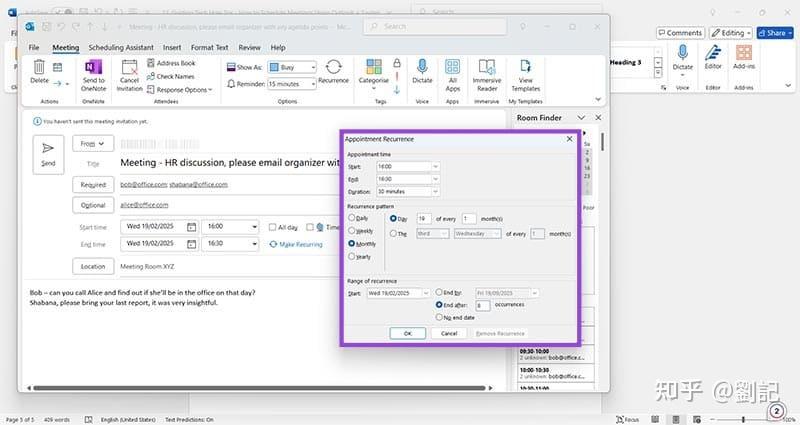The width and height of the screenshot is (800, 425).
Task: Open the Categorise color grid
Action: [x=374, y=67]
